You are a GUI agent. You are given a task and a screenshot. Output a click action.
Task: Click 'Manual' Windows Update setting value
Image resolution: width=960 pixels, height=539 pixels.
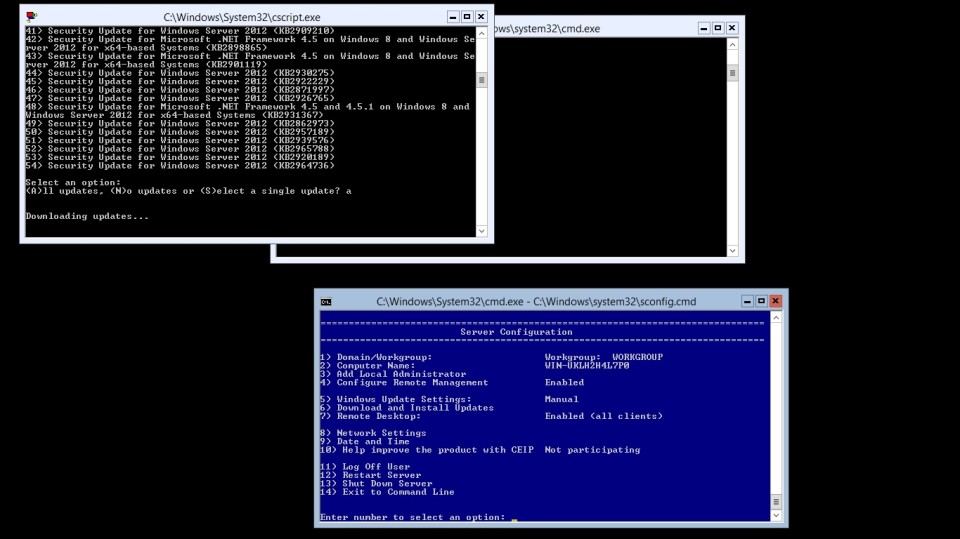[x=561, y=399]
